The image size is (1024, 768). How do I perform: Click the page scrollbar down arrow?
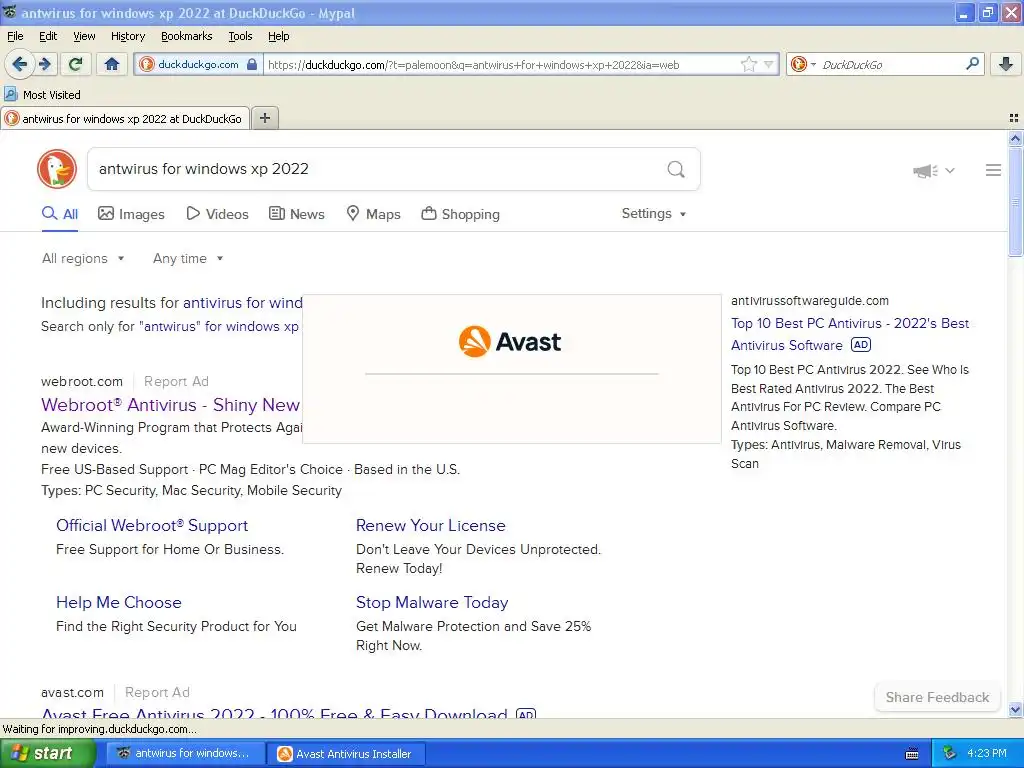tap(1015, 709)
